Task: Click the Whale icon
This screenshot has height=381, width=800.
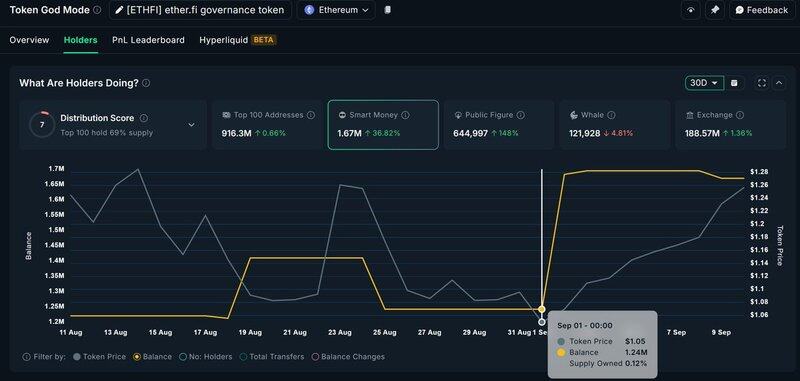Action: 573,115
